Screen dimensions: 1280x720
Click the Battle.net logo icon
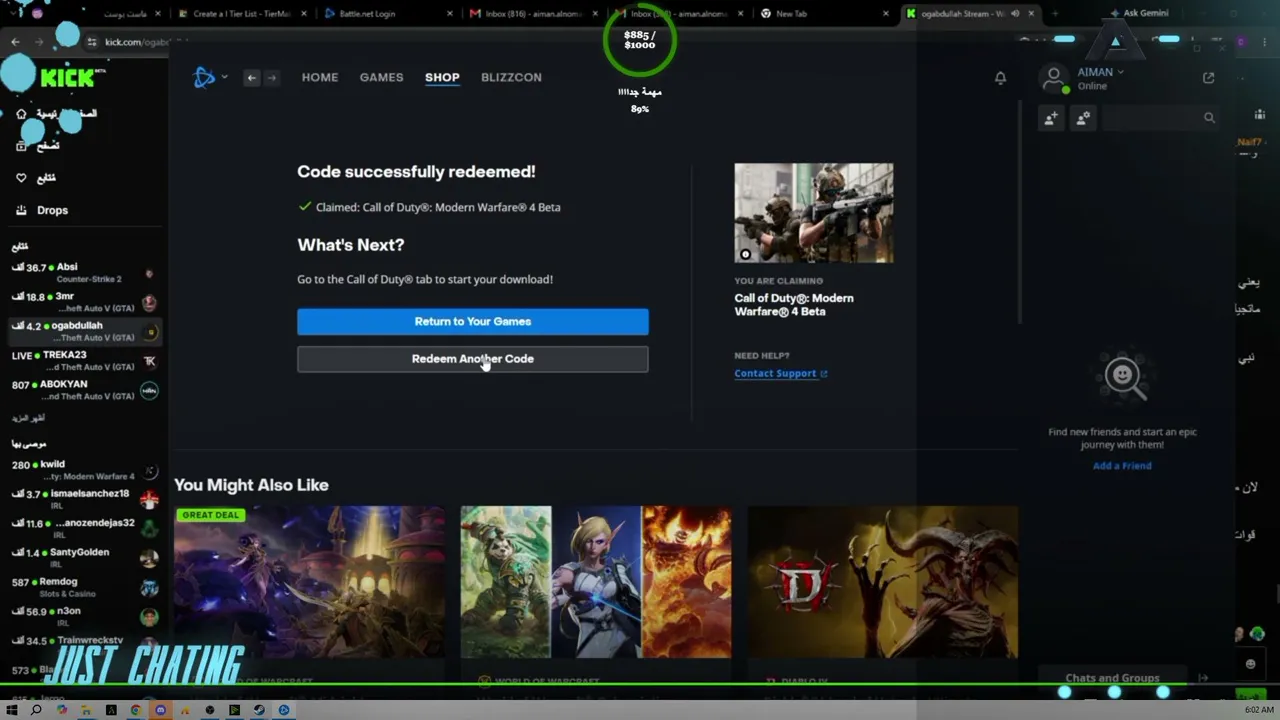coord(204,77)
